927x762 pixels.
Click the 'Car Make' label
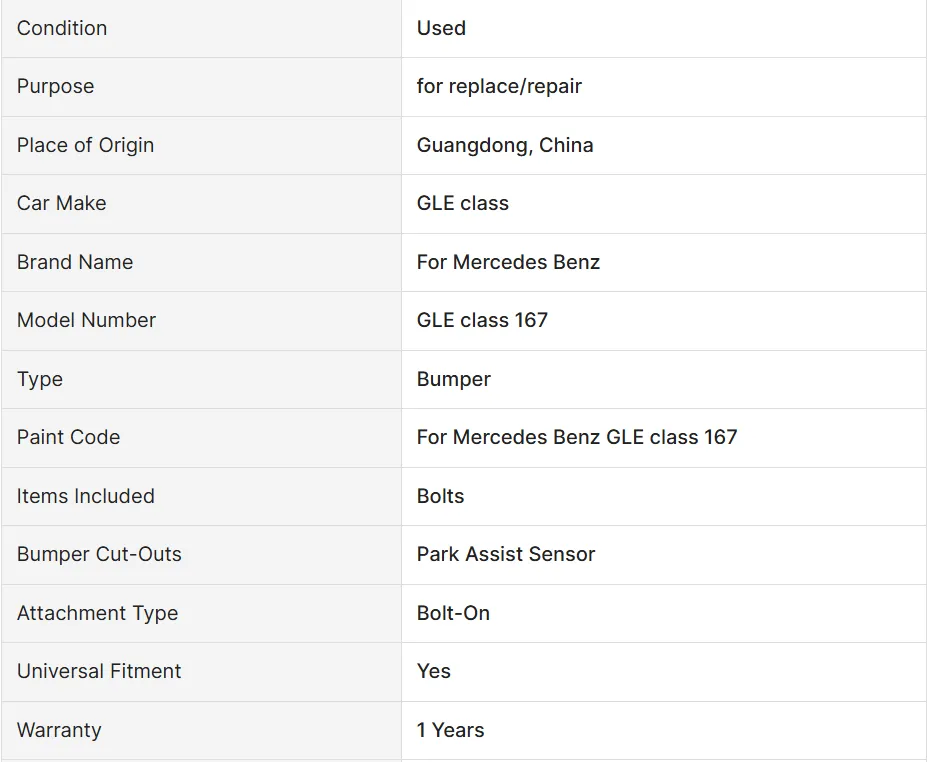tap(61, 203)
